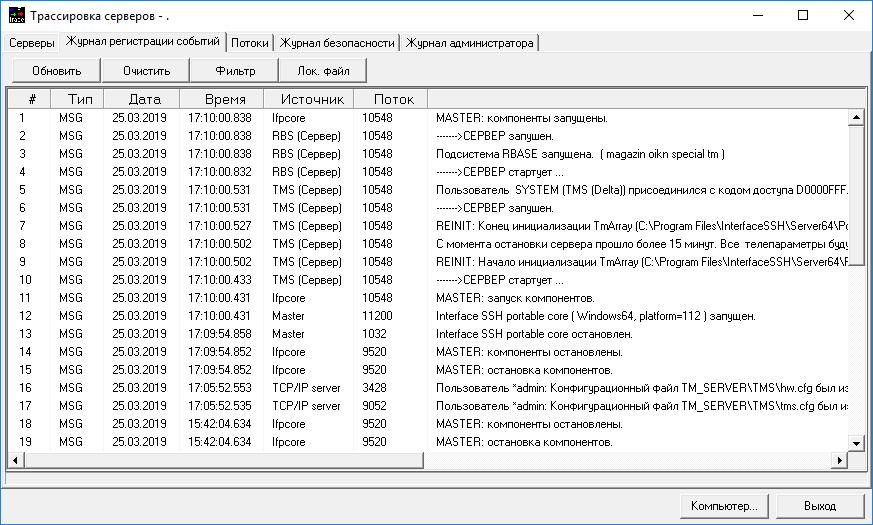Switch to the Серверы tab
The width and height of the screenshot is (873, 525).
tap(32, 43)
